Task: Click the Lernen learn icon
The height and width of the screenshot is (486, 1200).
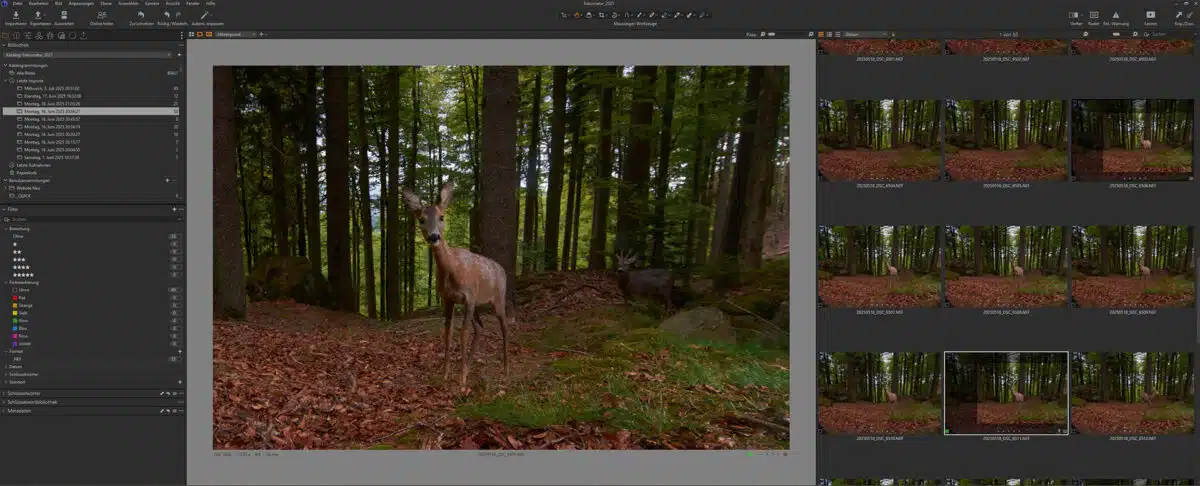Action: [1151, 15]
